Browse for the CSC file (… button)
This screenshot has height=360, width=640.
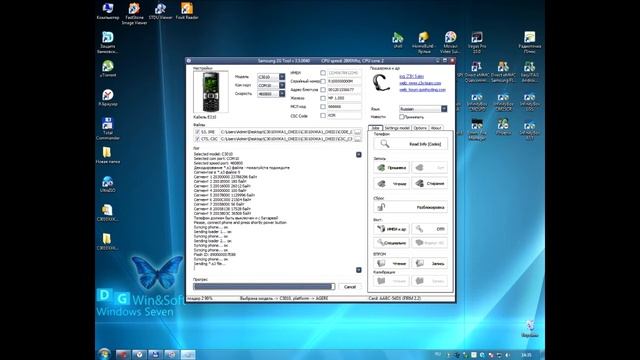[x=358, y=139]
